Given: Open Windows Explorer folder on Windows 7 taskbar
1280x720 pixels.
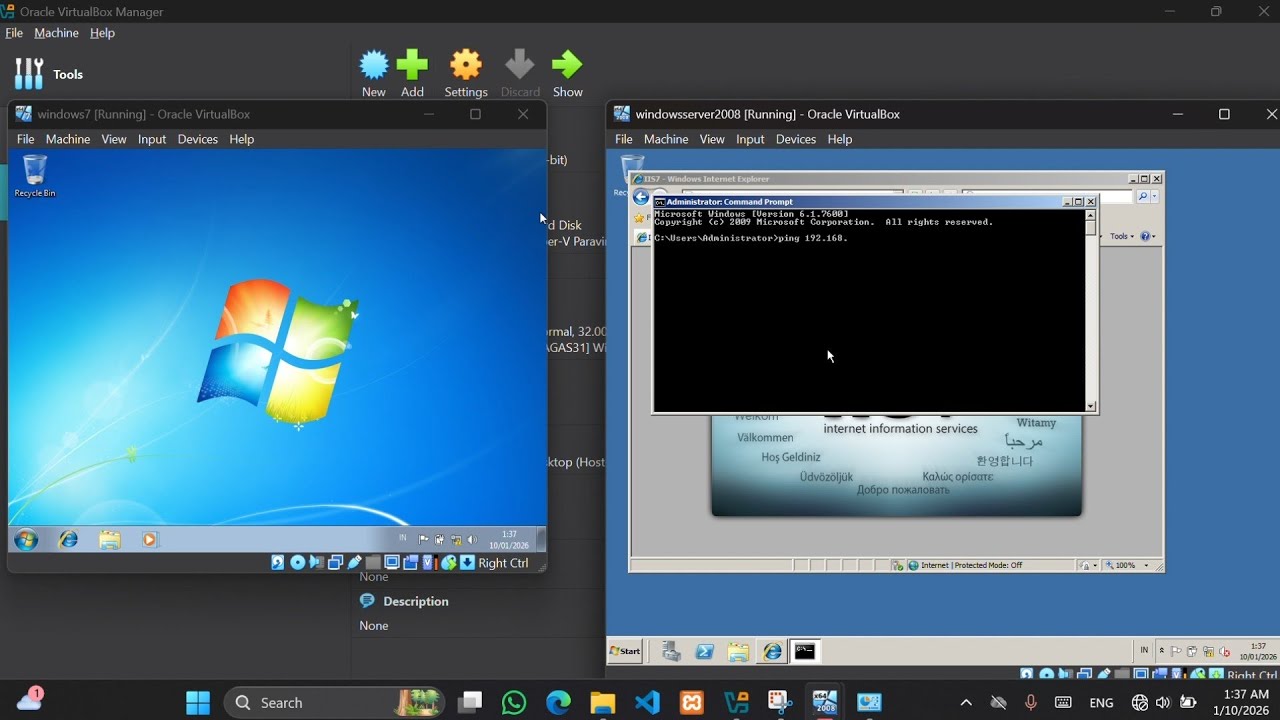Looking at the screenshot, I should (110, 540).
